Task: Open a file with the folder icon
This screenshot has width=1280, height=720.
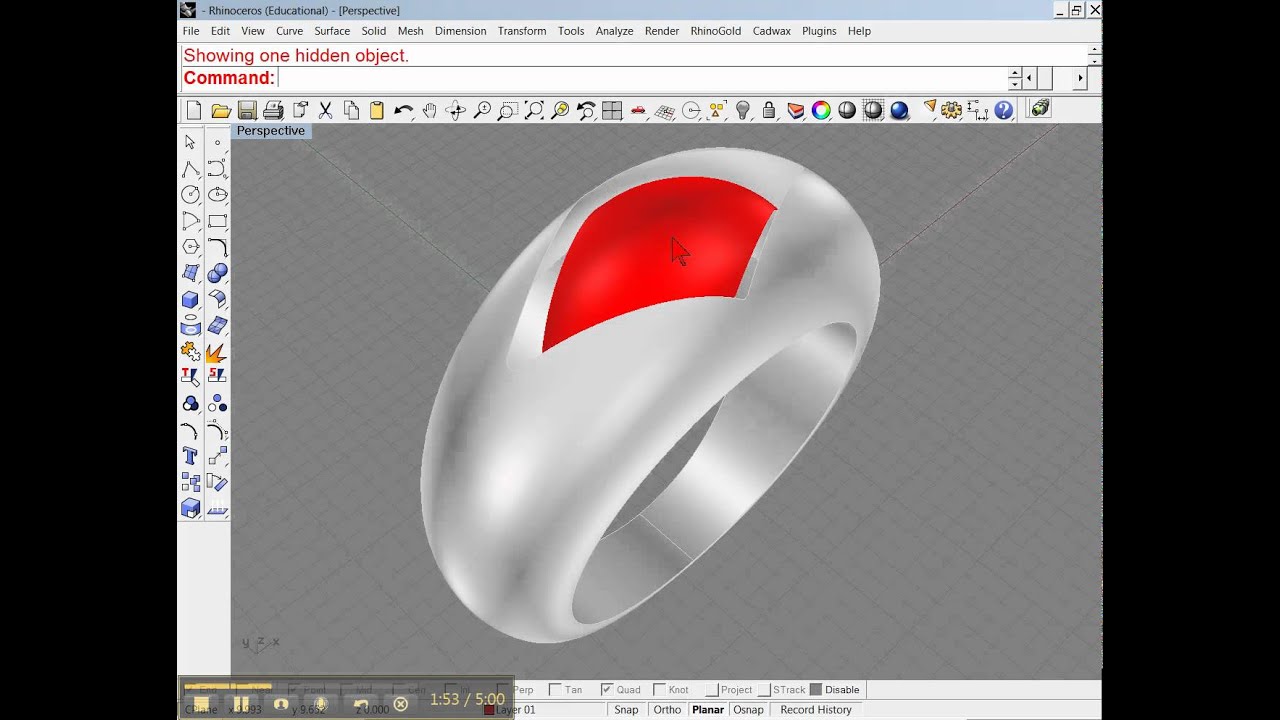Action: [221, 110]
